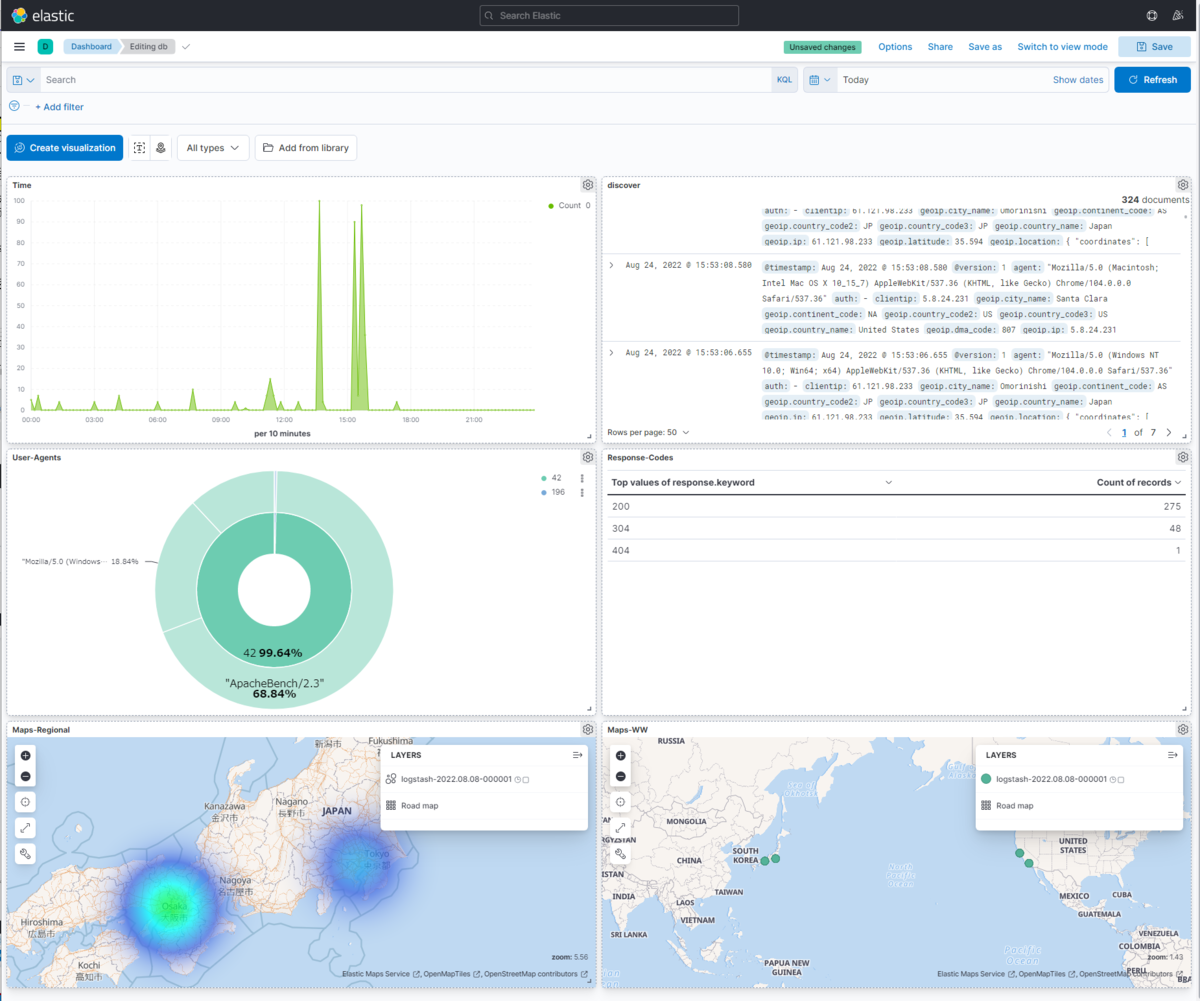
Task: Open the hamburger navigation menu
Action: click(x=19, y=47)
